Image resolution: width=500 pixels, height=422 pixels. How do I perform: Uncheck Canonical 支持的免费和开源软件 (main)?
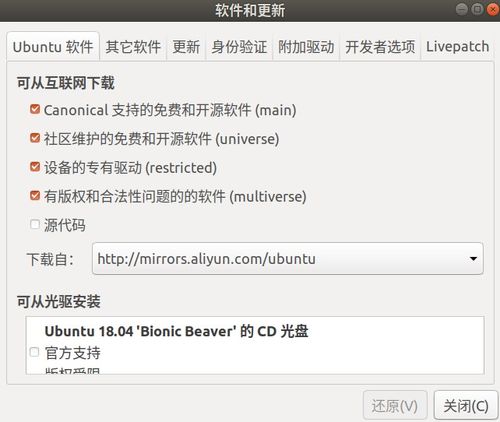click(35, 109)
